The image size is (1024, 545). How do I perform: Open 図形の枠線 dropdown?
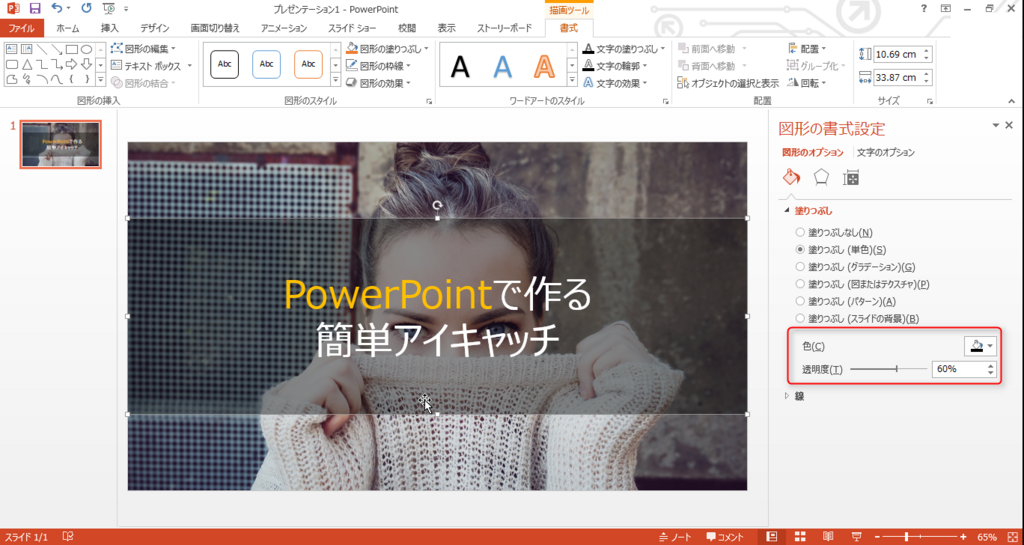pos(408,66)
